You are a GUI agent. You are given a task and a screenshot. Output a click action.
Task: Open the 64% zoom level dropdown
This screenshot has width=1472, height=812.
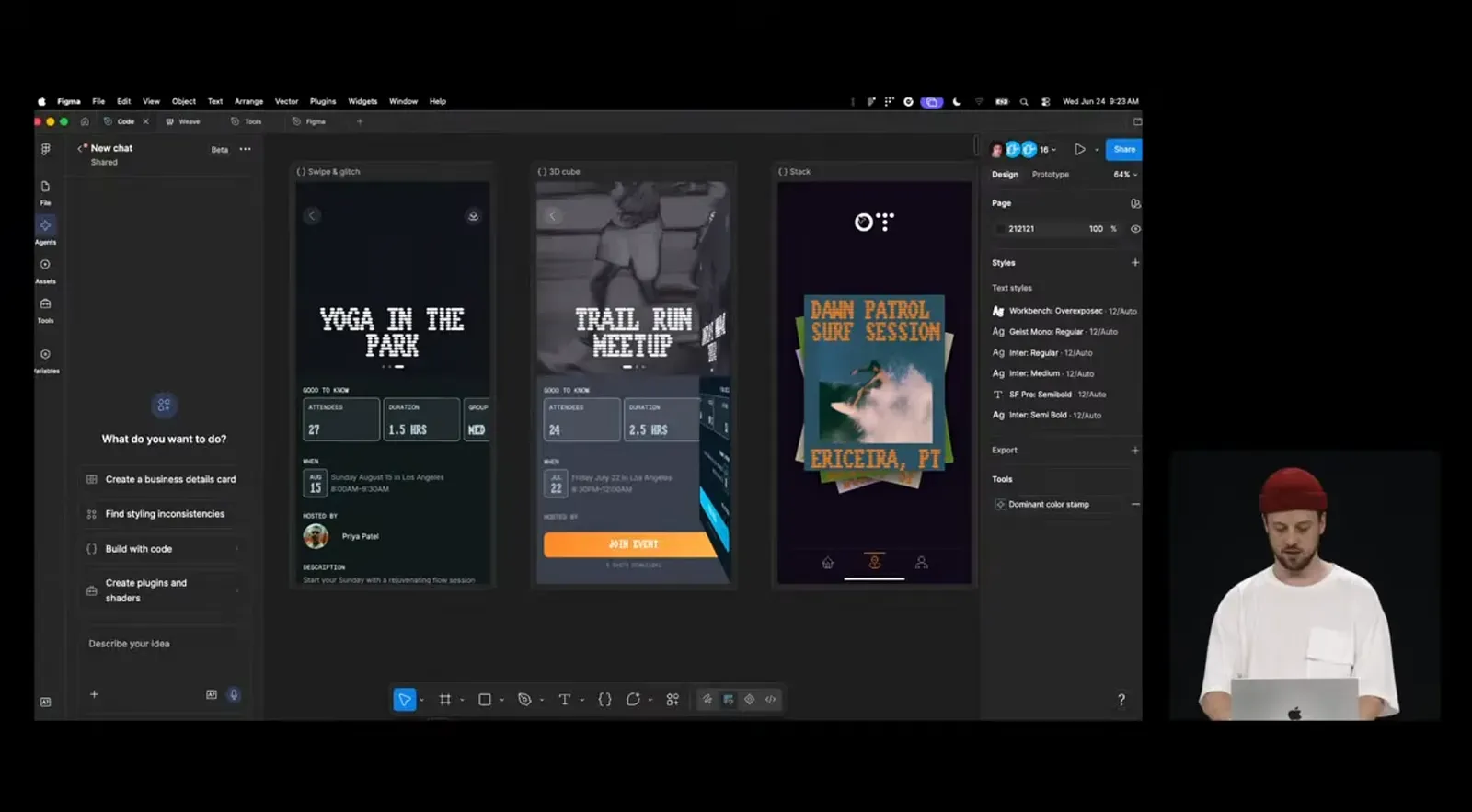click(1125, 175)
